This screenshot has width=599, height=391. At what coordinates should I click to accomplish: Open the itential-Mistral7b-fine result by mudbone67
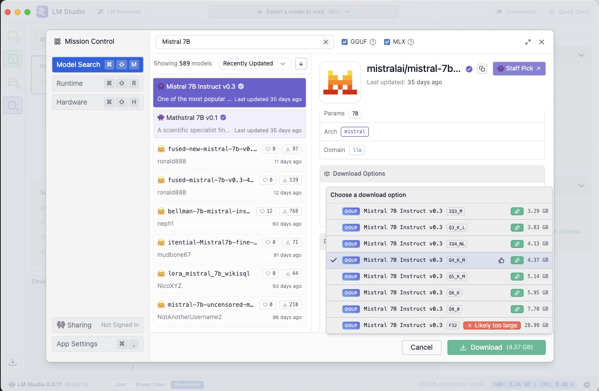point(229,248)
